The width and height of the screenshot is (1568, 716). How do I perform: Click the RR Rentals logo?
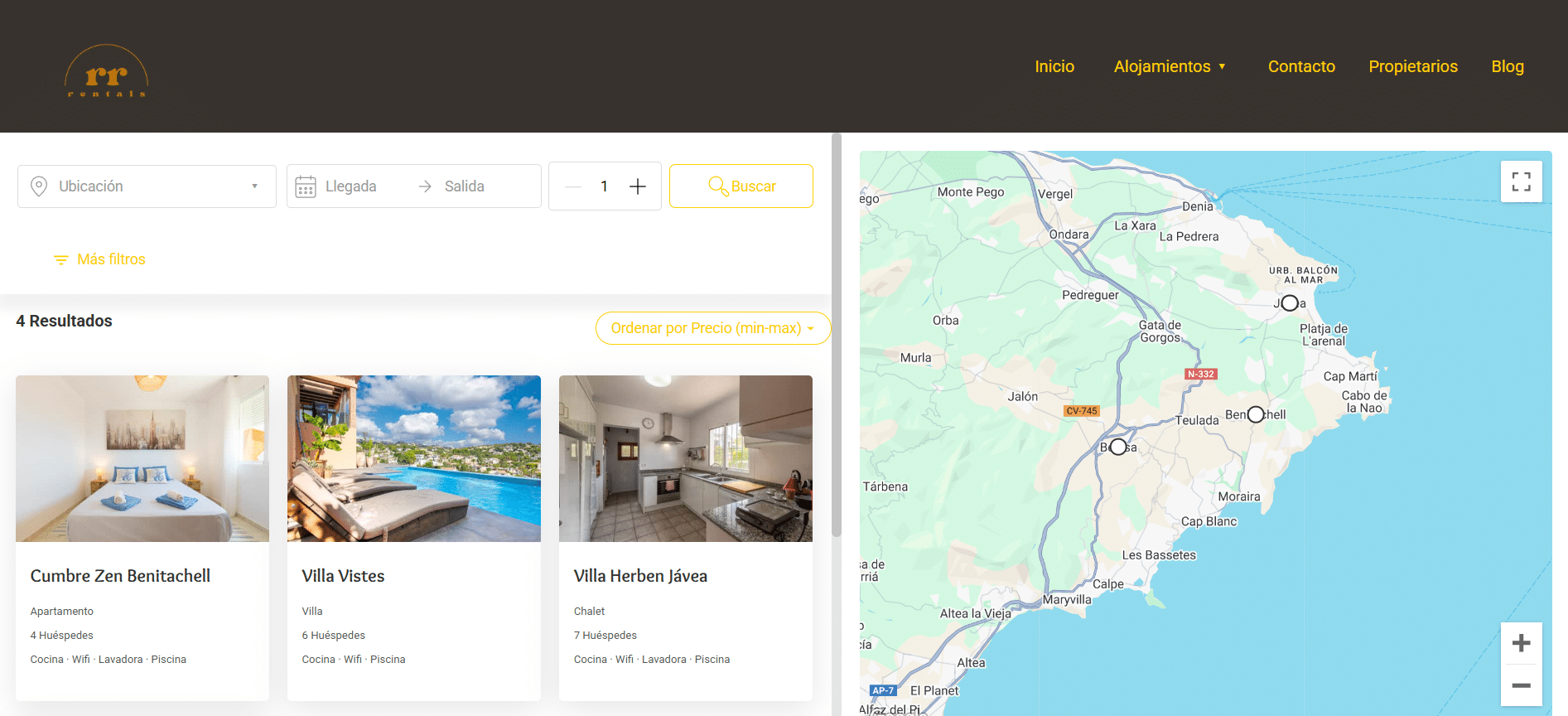106,73
